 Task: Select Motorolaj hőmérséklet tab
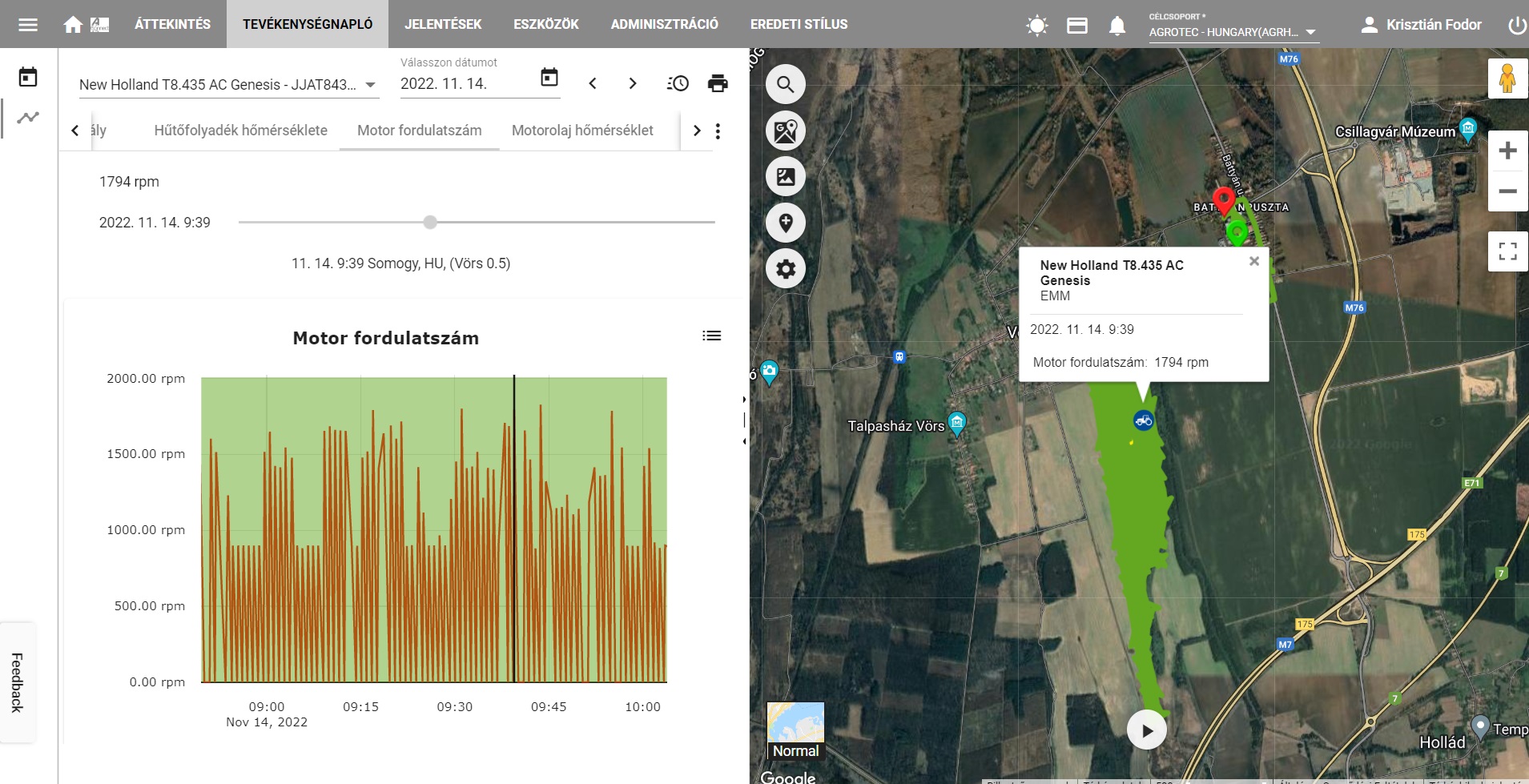click(582, 131)
